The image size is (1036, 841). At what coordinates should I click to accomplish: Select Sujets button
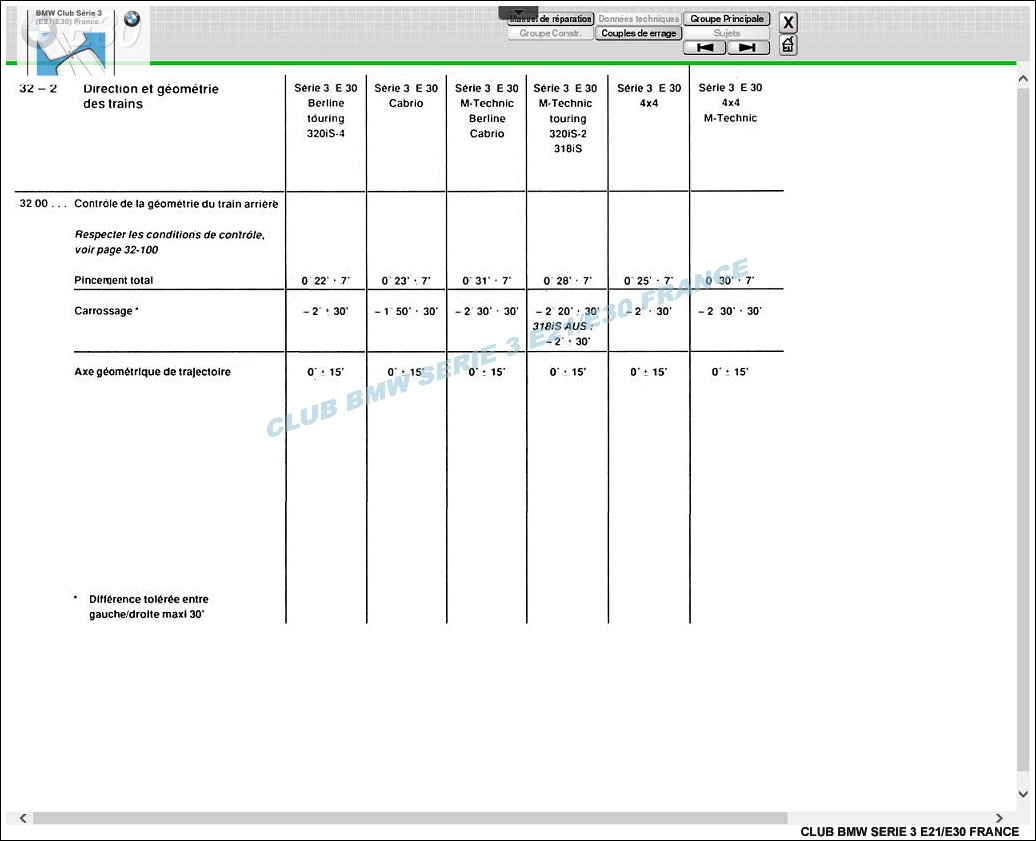tap(726, 33)
